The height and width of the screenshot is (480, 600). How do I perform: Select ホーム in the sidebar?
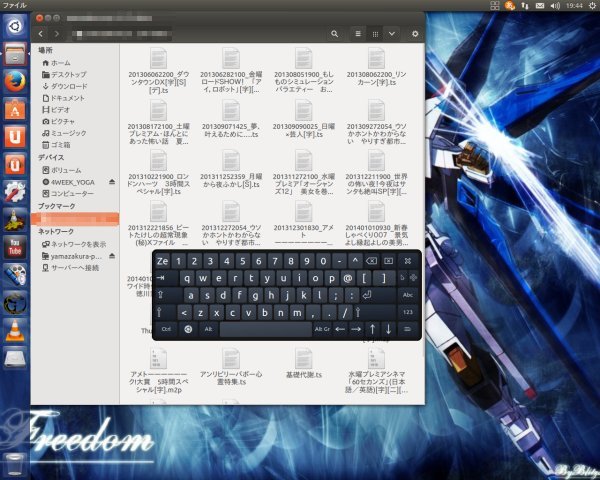57,63
